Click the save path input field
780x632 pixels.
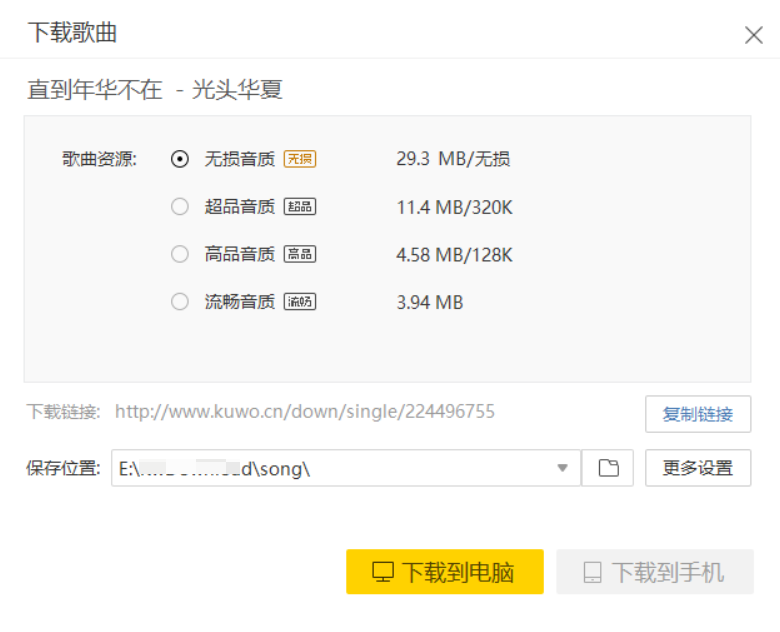346,468
